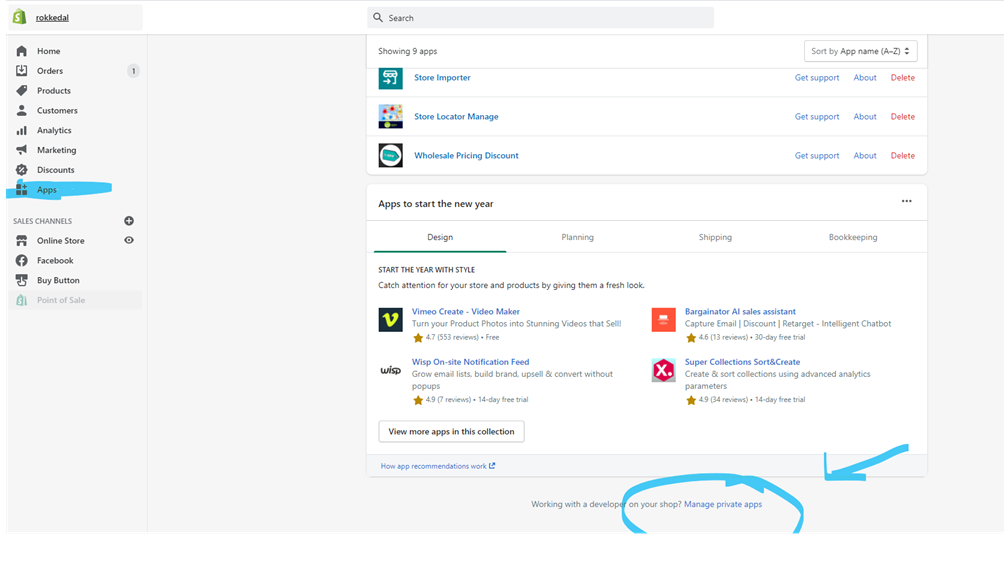Open the rokkedal store switcher

point(52,18)
